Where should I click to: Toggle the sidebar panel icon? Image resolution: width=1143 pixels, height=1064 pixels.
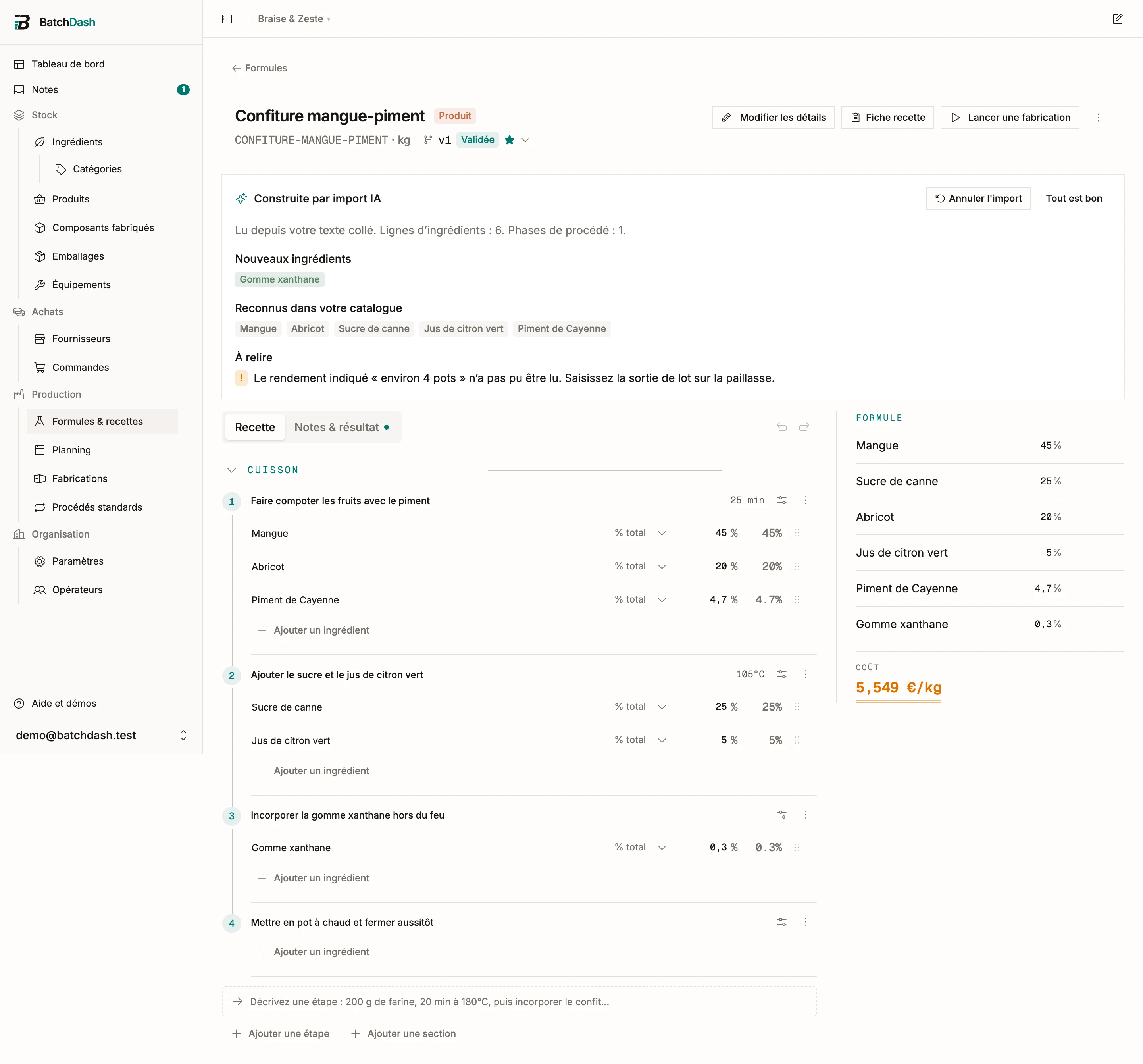pyautogui.click(x=227, y=19)
